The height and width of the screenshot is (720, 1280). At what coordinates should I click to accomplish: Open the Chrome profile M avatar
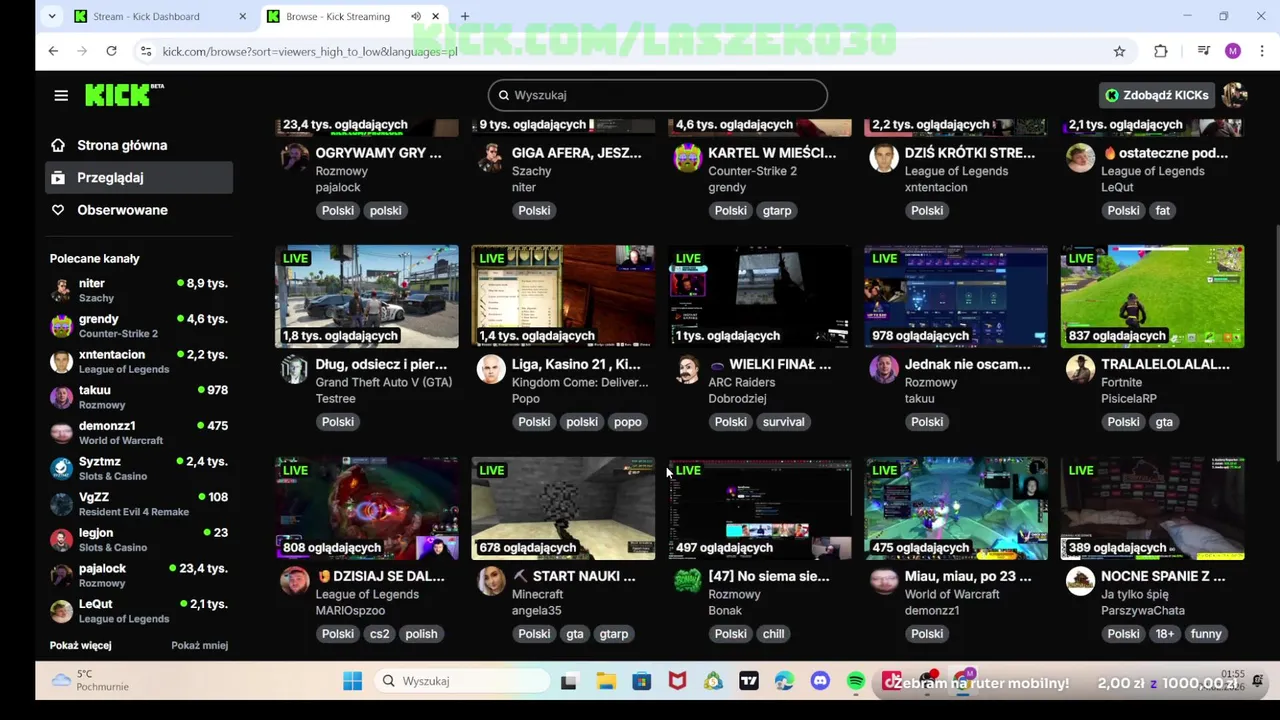(x=1232, y=51)
